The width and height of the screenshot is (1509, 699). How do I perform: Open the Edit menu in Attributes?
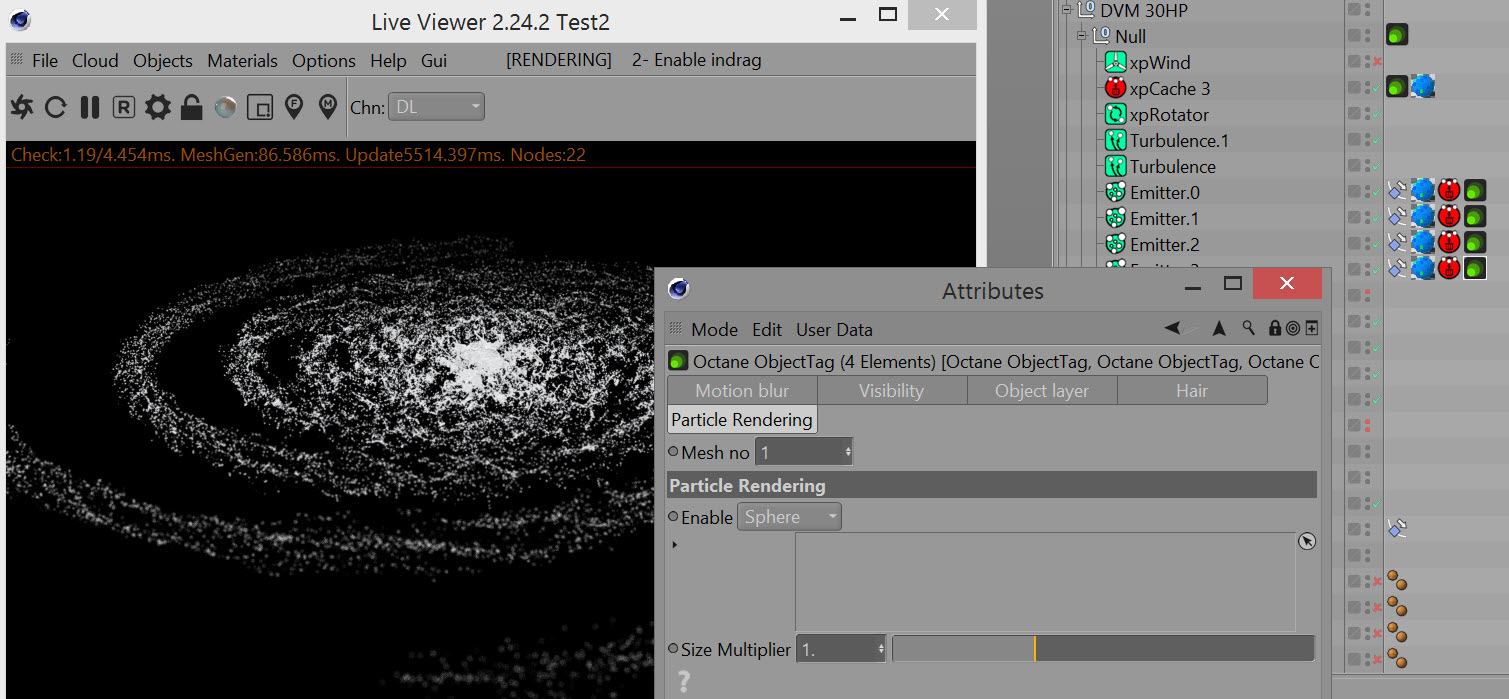pos(767,330)
